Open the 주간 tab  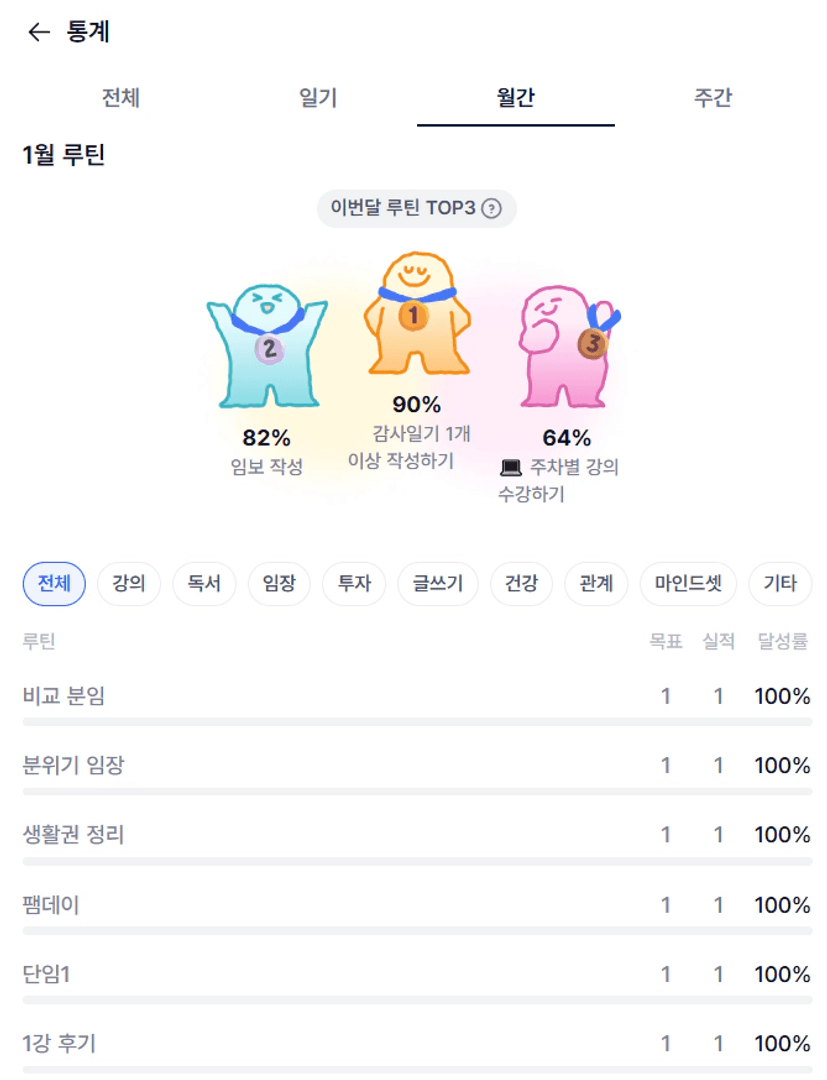pos(713,98)
